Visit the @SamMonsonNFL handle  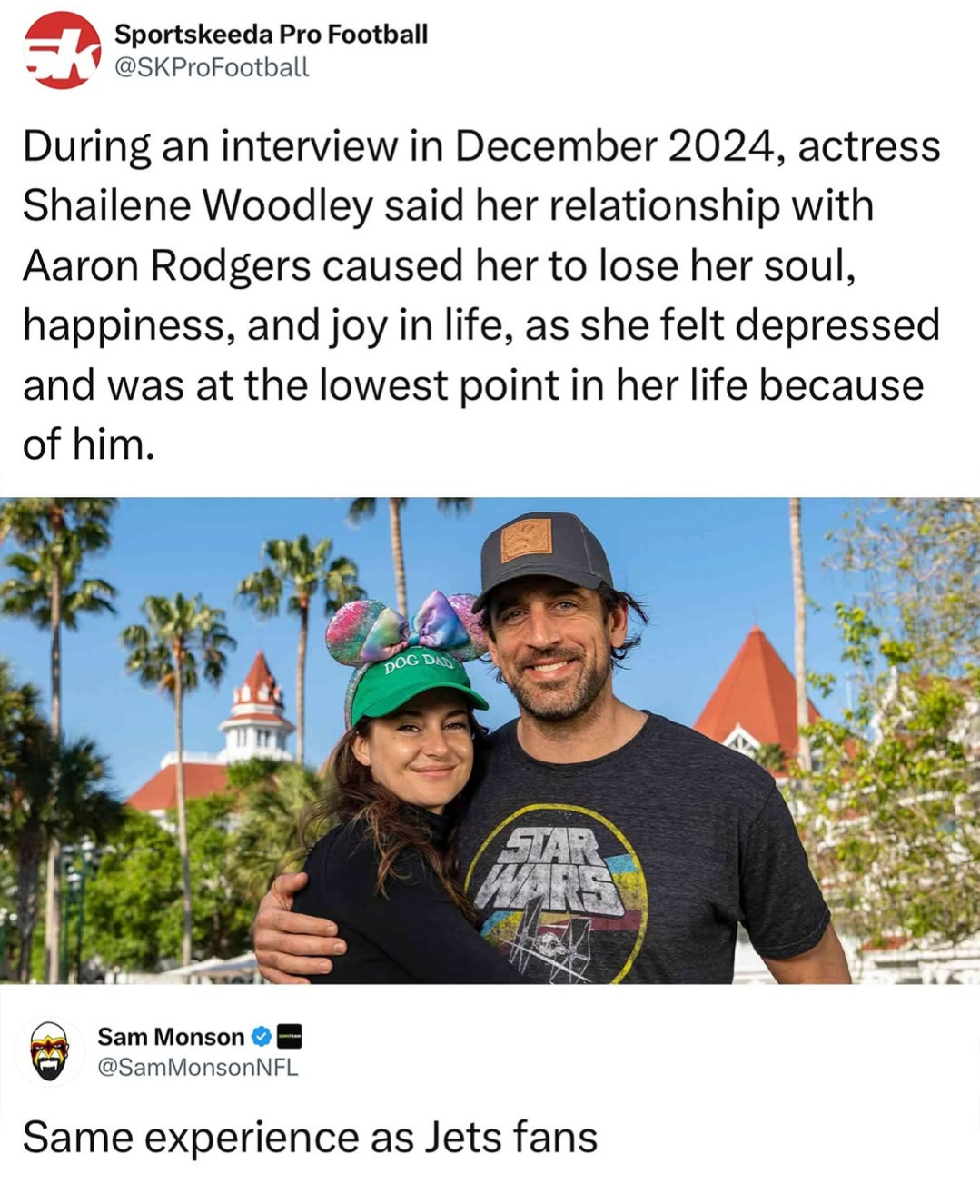(x=197, y=1067)
